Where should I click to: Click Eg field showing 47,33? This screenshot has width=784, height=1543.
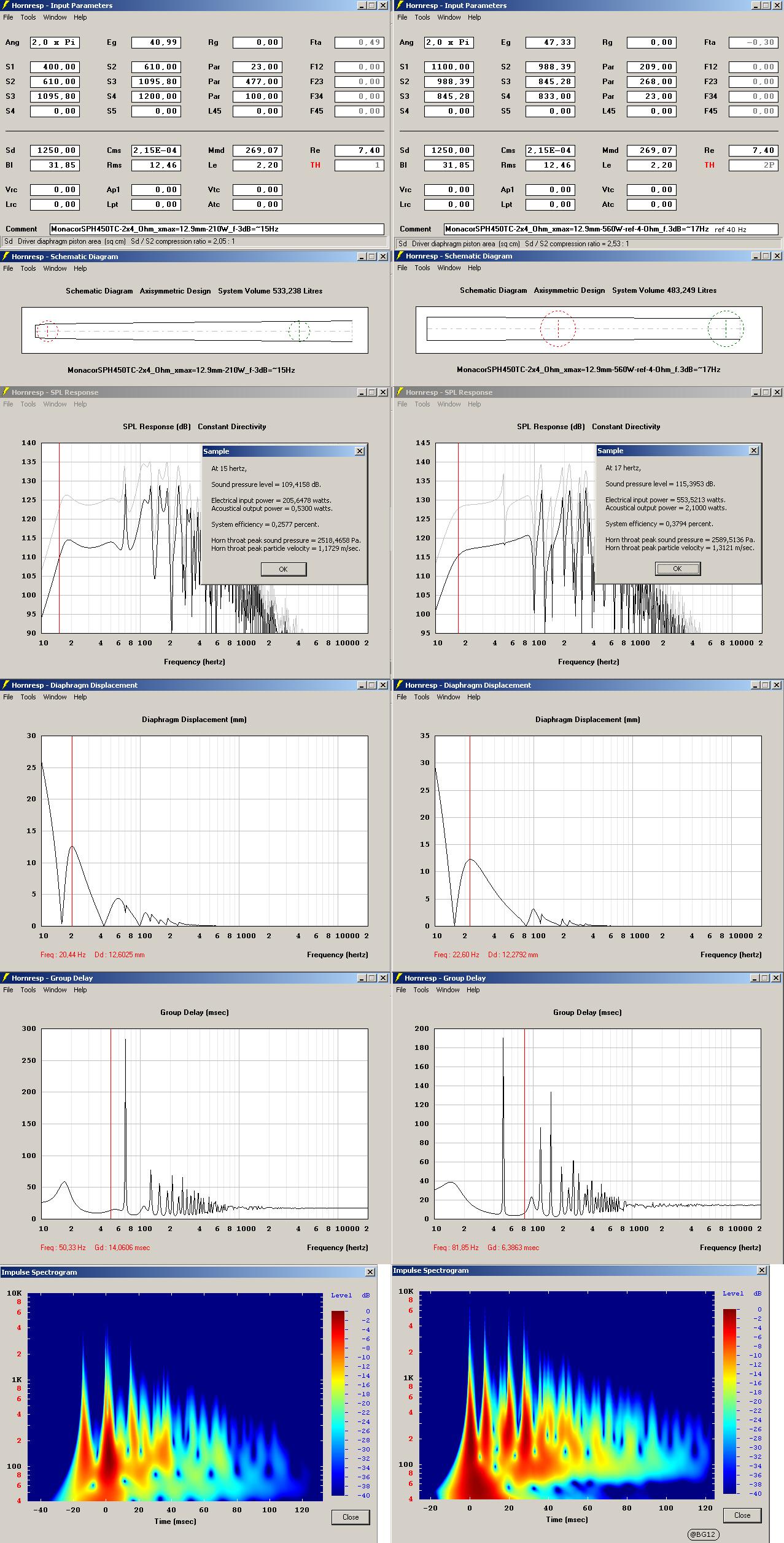tap(550, 42)
